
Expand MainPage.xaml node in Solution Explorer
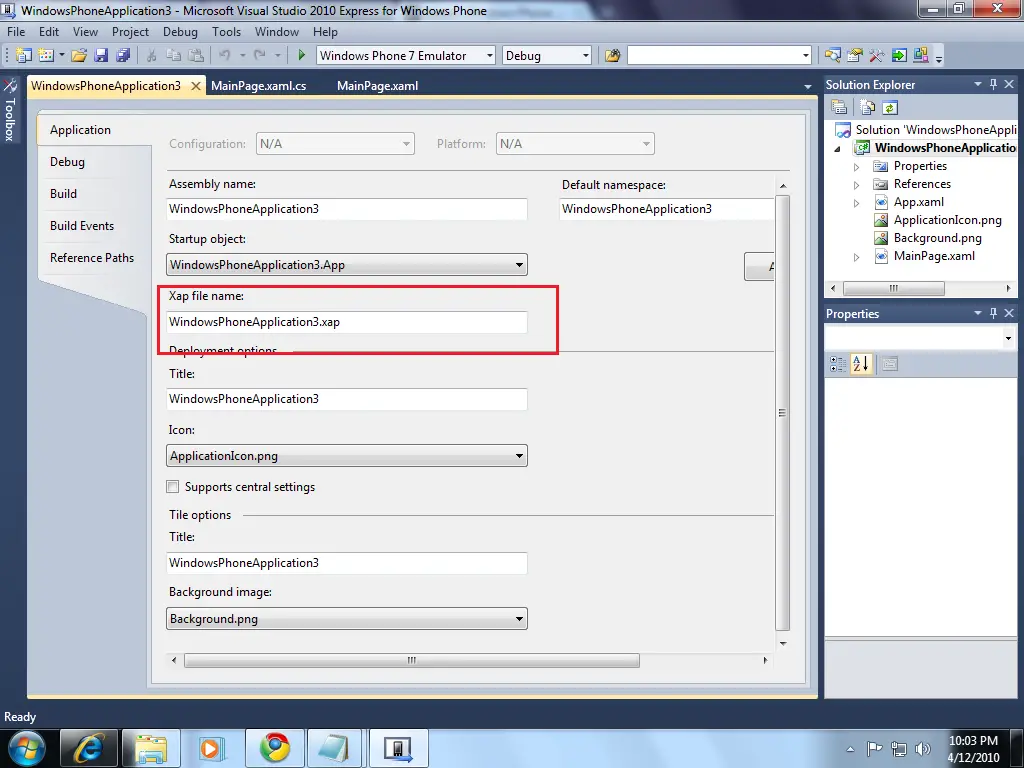click(x=856, y=257)
